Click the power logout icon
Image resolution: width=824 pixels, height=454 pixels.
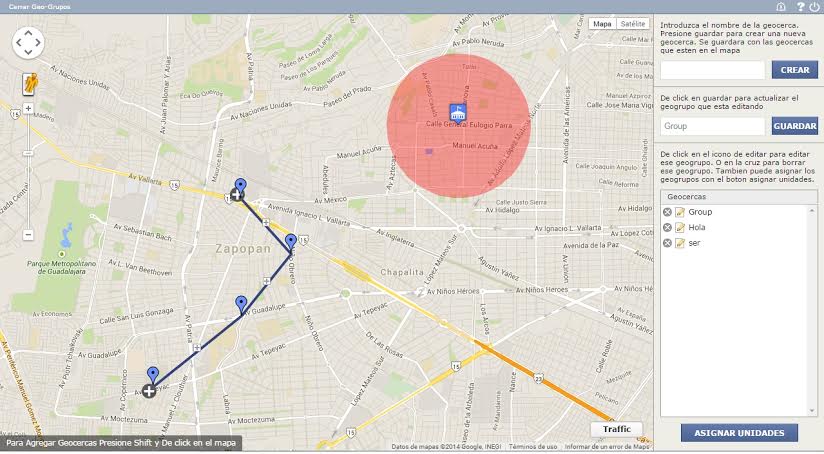pyautogui.click(x=814, y=6)
